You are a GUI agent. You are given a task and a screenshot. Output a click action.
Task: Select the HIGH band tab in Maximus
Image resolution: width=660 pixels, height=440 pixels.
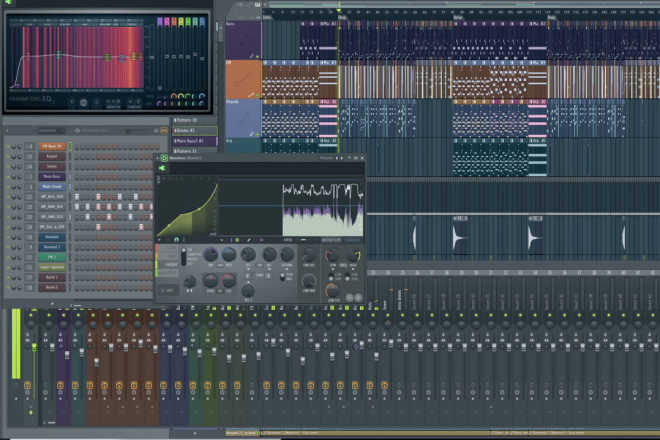point(171,264)
